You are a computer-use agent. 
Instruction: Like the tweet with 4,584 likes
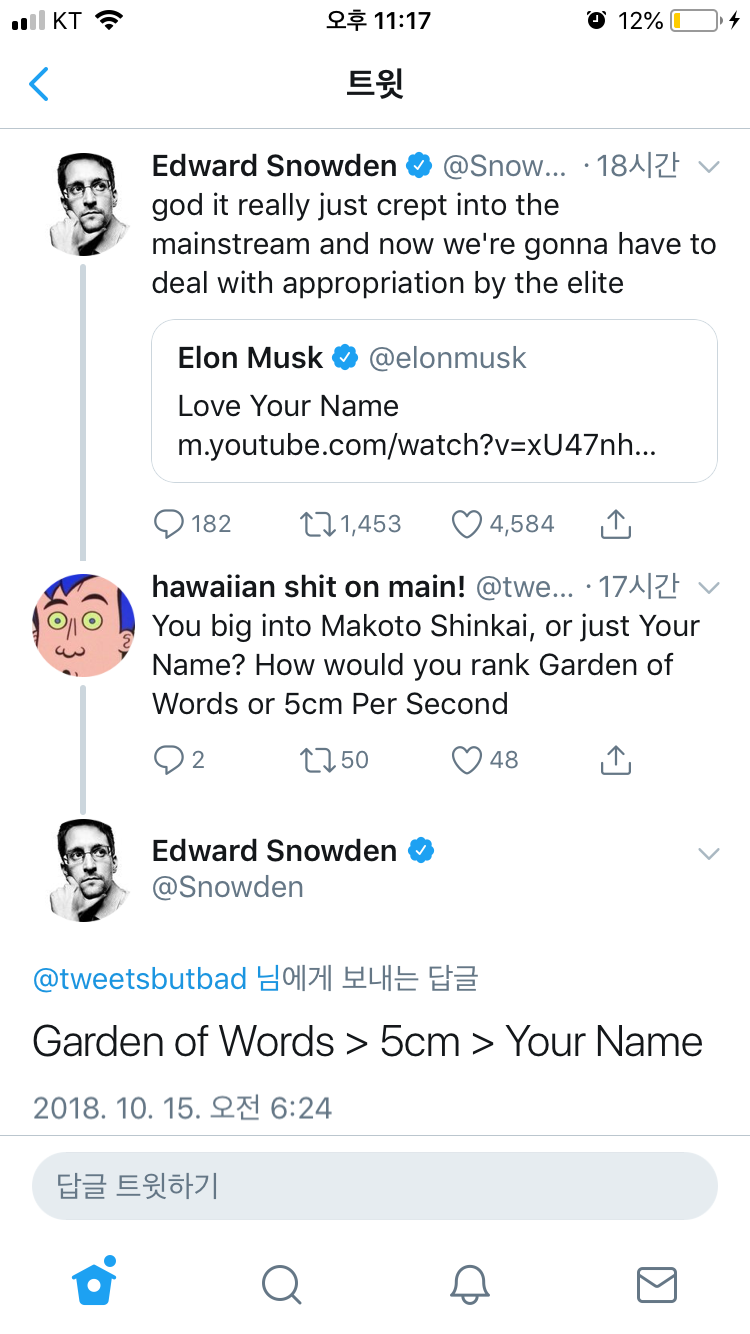tap(466, 523)
